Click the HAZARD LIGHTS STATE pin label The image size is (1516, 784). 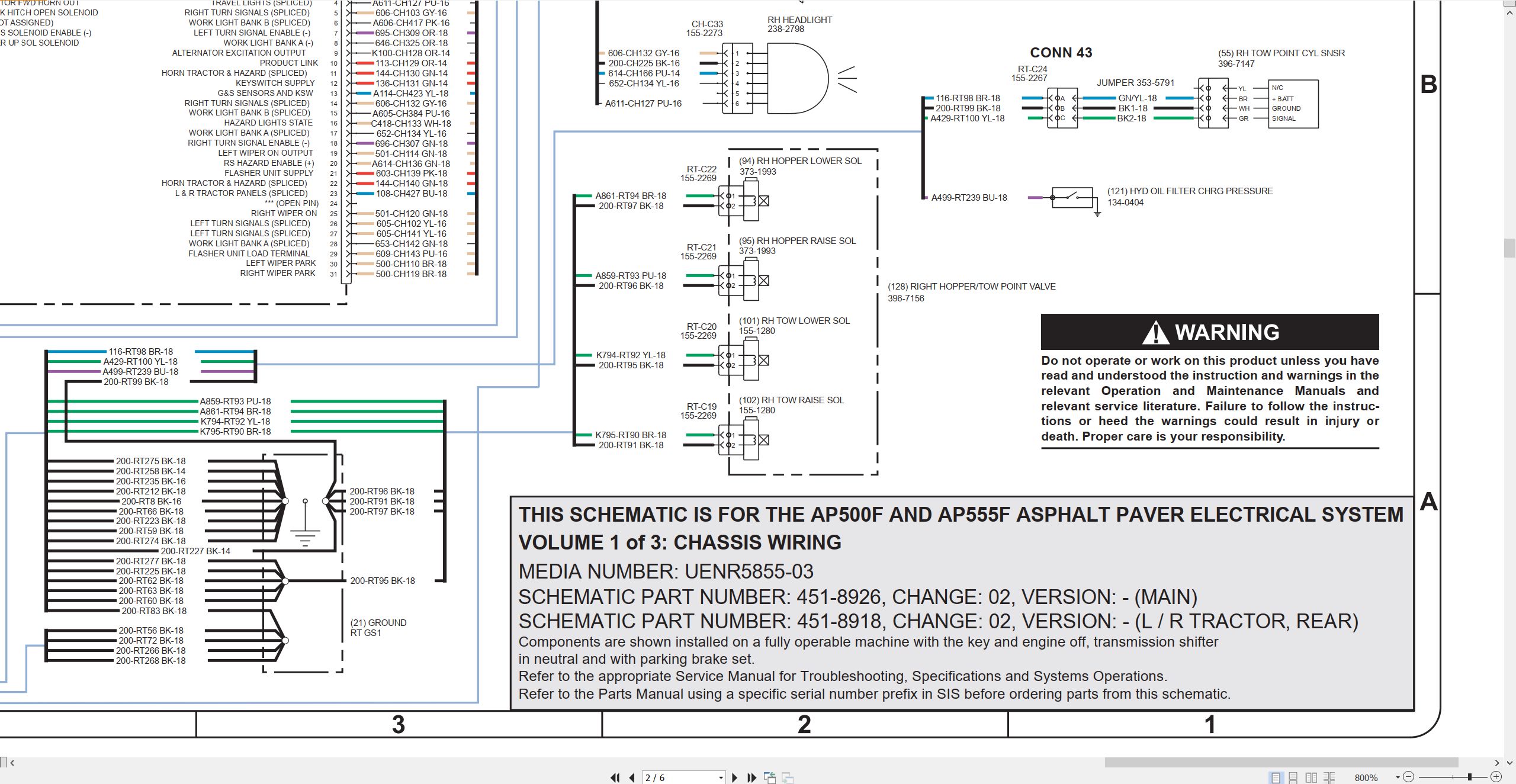(x=268, y=123)
